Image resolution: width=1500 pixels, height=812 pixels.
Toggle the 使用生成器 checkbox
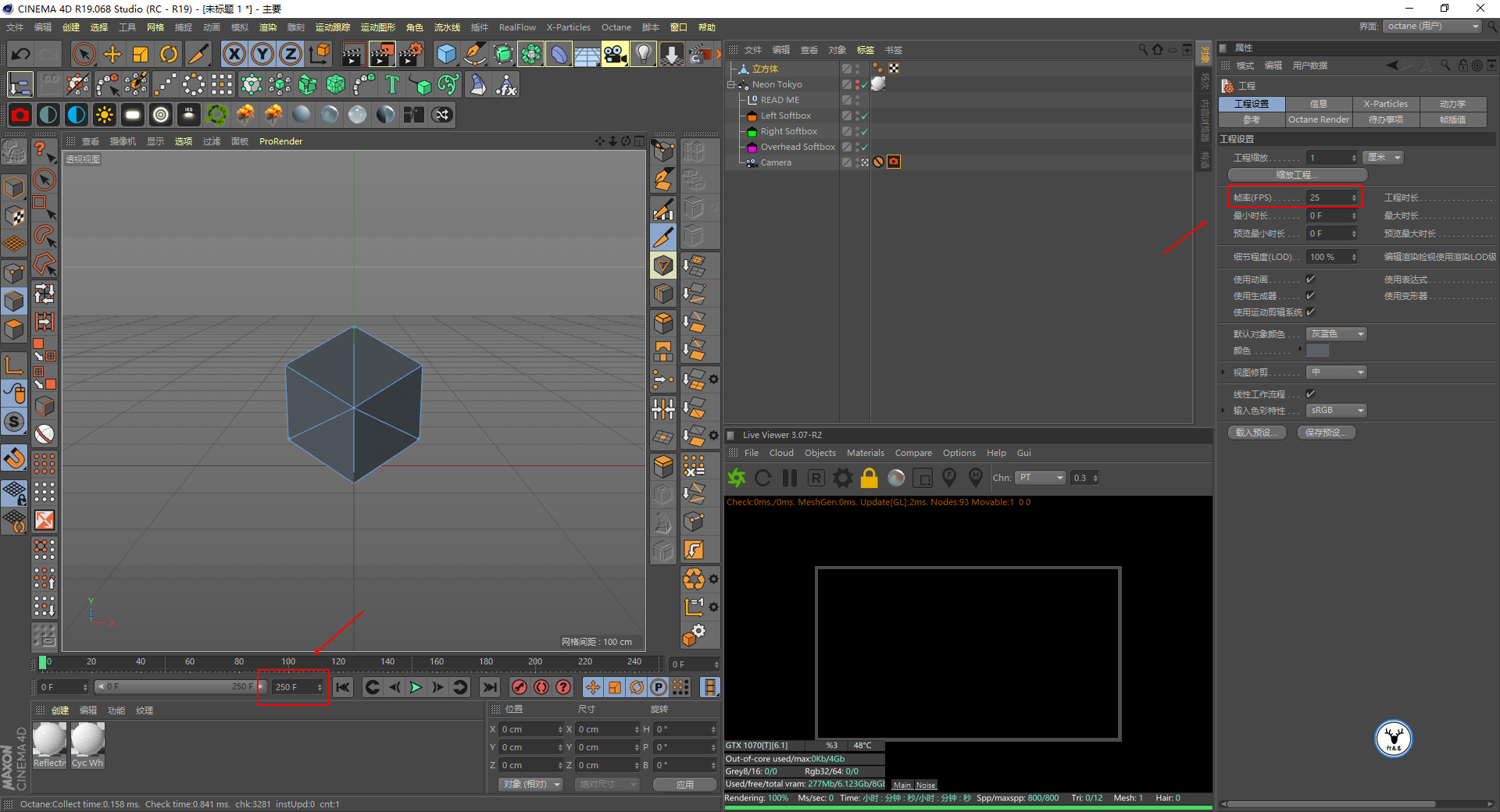[1311, 296]
